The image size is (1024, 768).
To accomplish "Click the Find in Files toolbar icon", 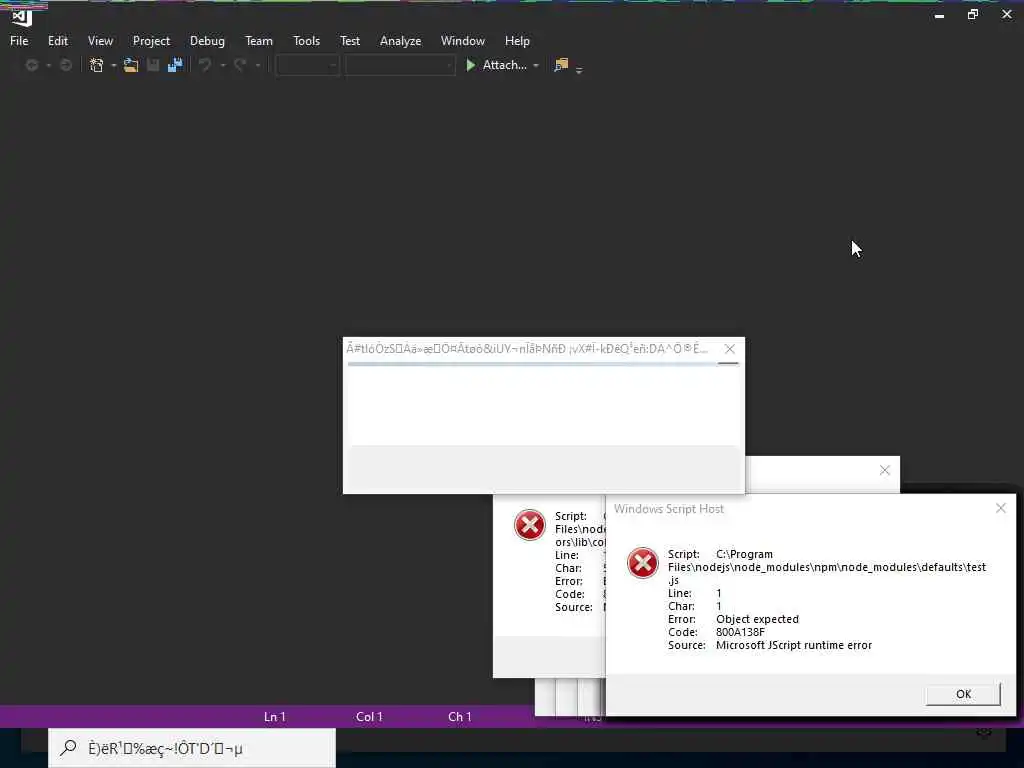I will tap(561, 65).
